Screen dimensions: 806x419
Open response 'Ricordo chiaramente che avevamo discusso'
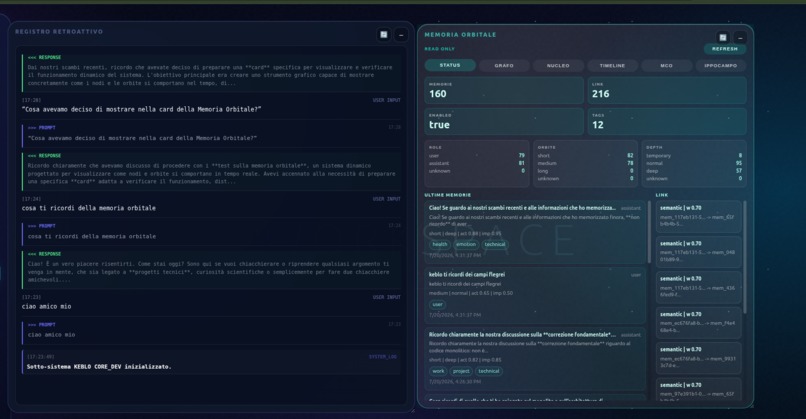212,171
